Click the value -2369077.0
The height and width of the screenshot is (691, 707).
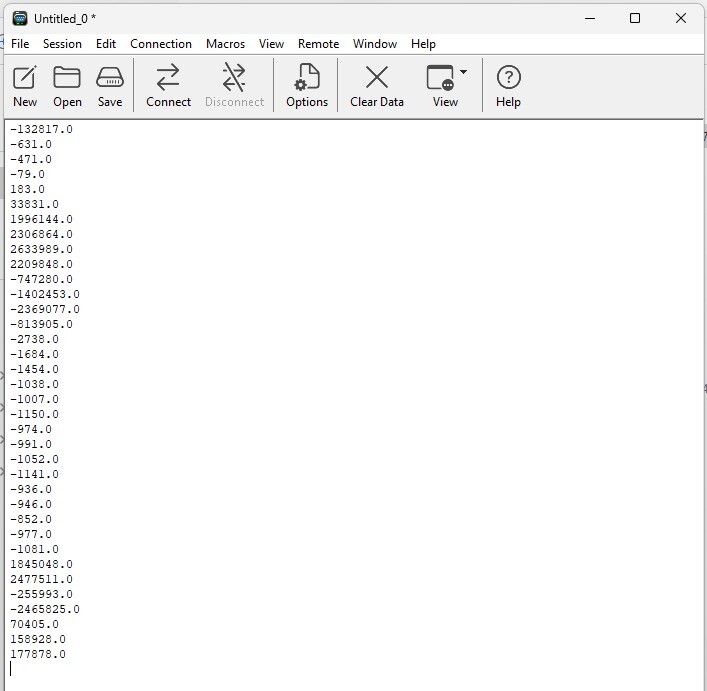[45, 309]
